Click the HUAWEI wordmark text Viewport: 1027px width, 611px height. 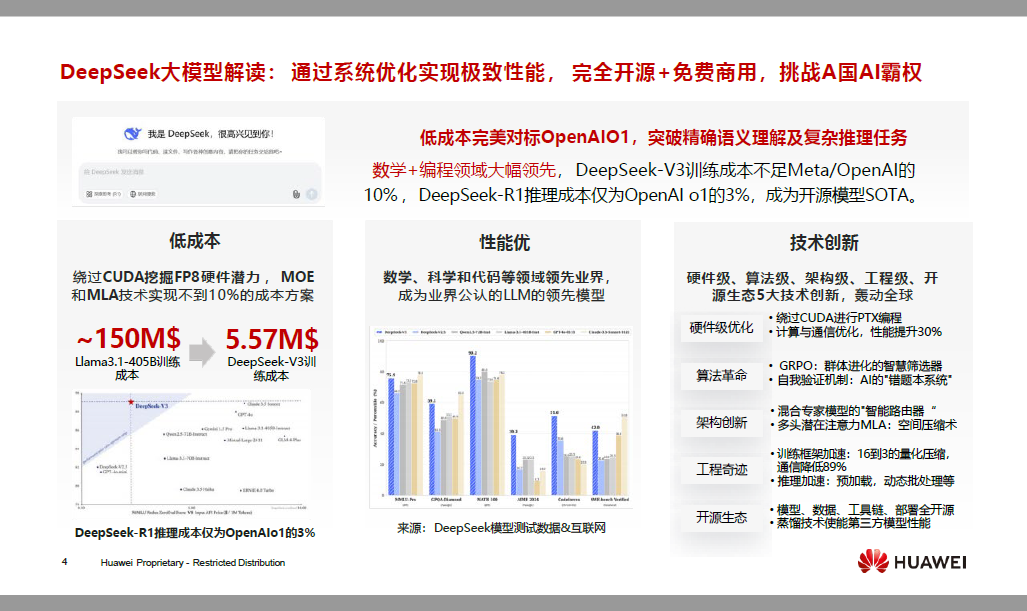(930, 563)
